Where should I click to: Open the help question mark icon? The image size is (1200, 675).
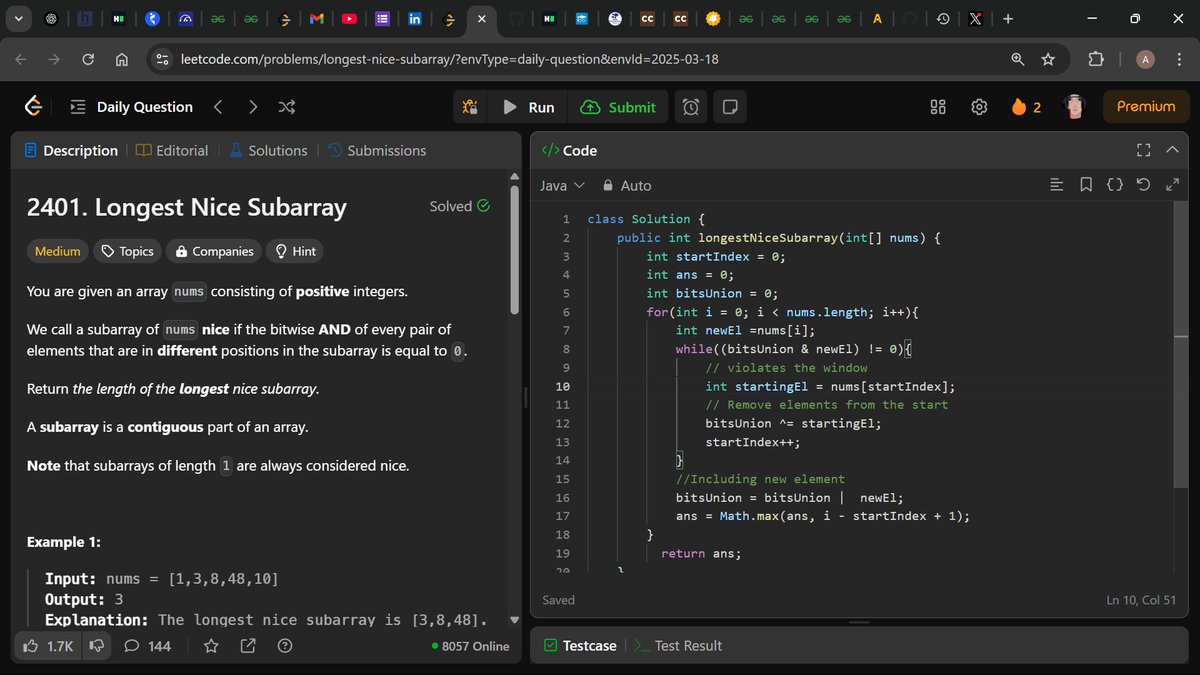pos(285,646)
